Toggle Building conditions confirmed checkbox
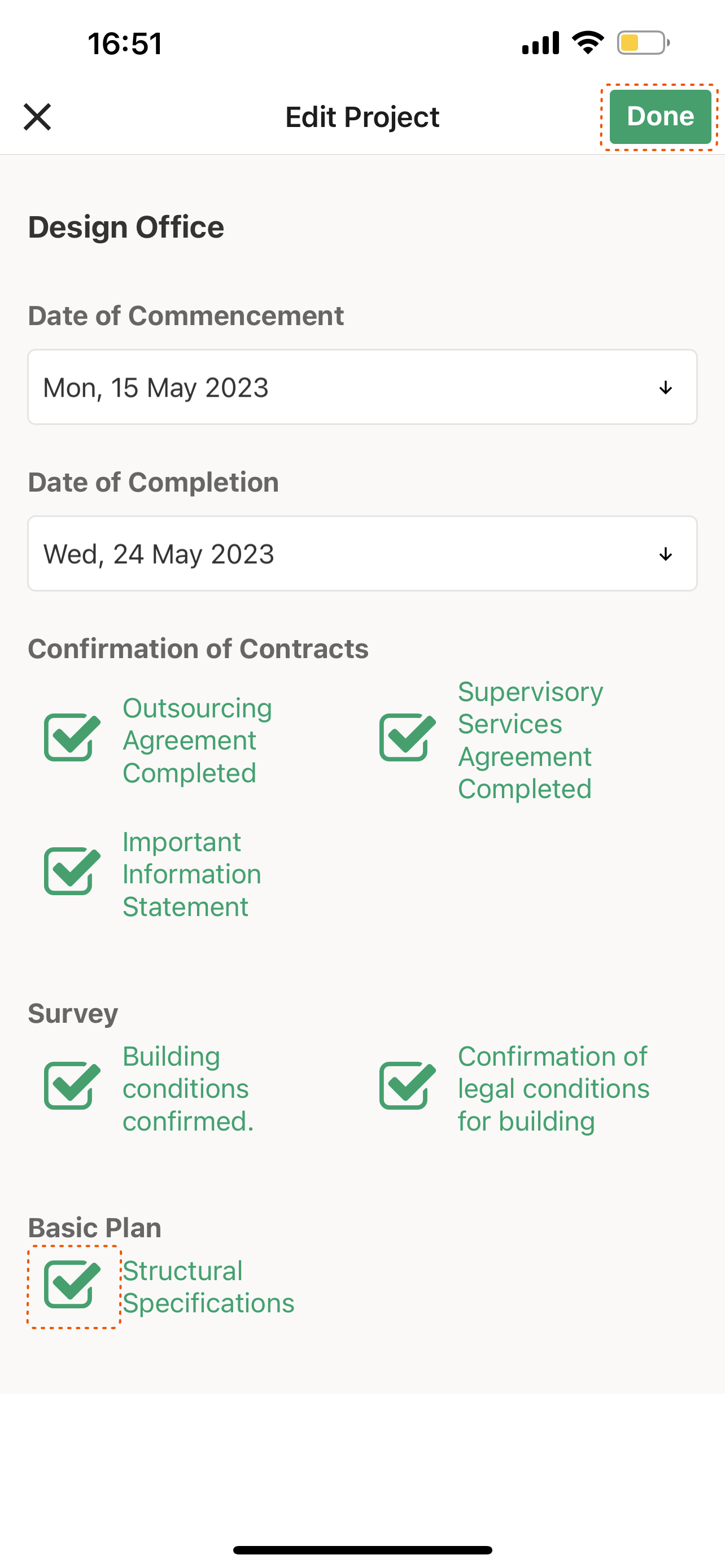 pyautogui.click(x=72, y=1086)
